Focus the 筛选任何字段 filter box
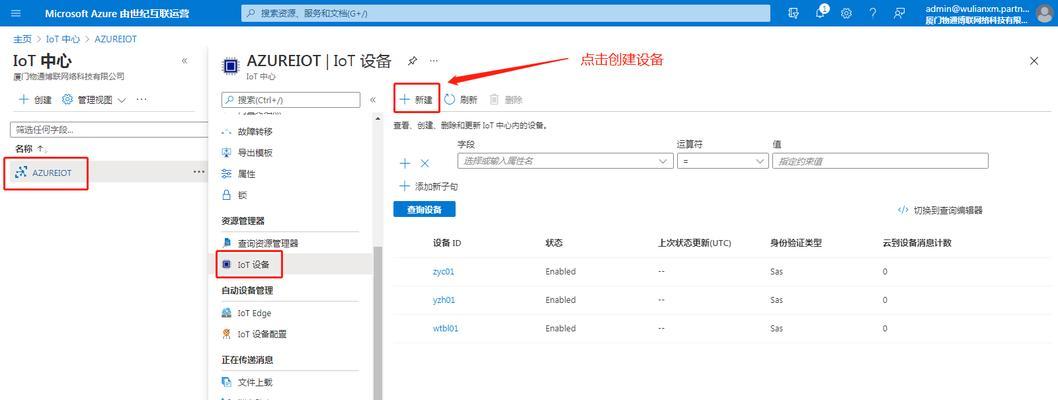This screenshot has height=400, width=1058. (109, 130)
